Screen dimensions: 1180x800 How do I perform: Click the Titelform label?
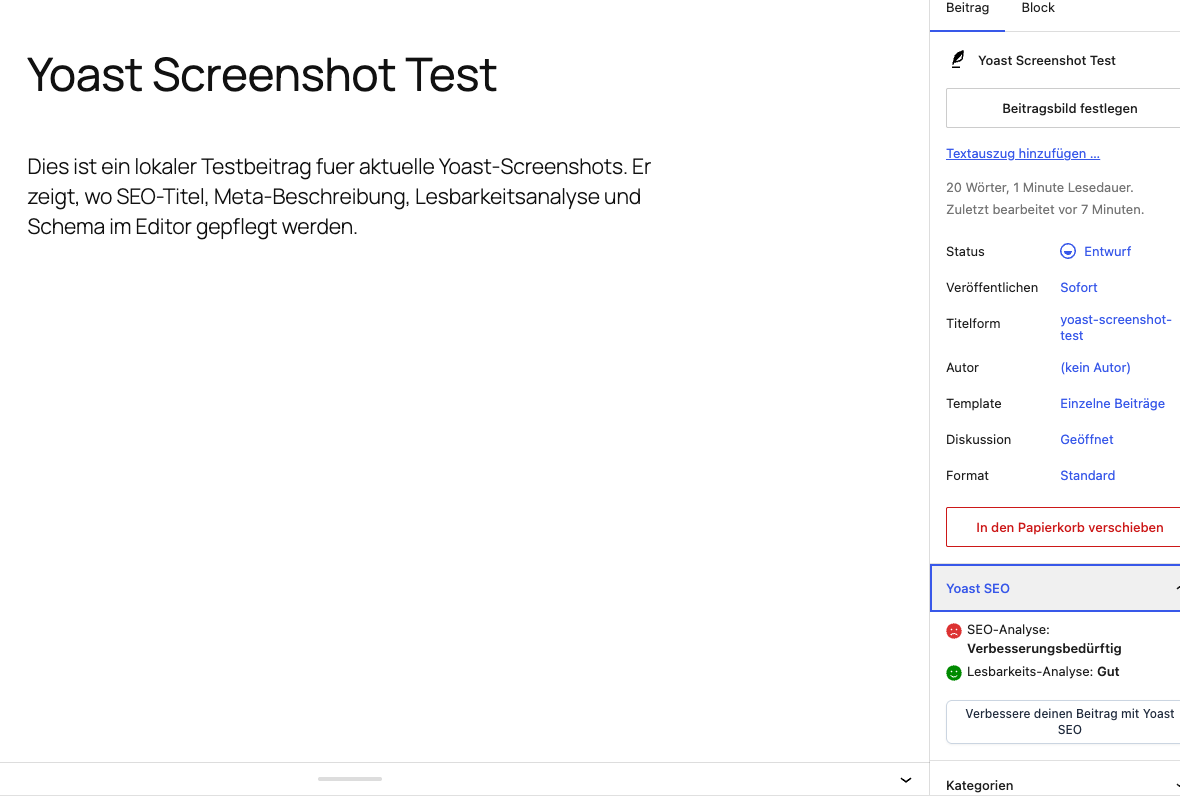point(973,324)
